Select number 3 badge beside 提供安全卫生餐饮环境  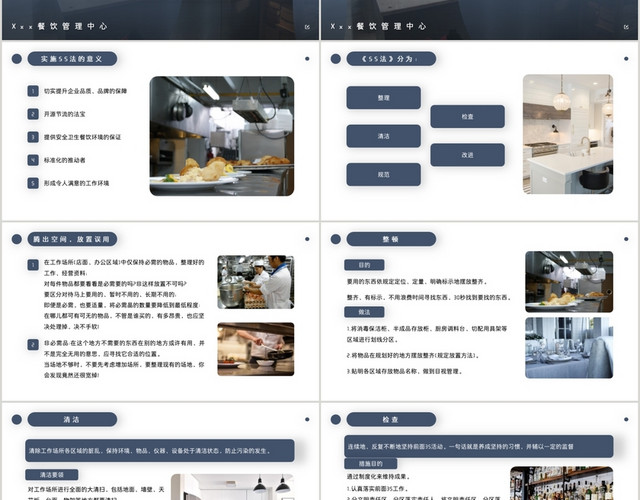point(33,137)
